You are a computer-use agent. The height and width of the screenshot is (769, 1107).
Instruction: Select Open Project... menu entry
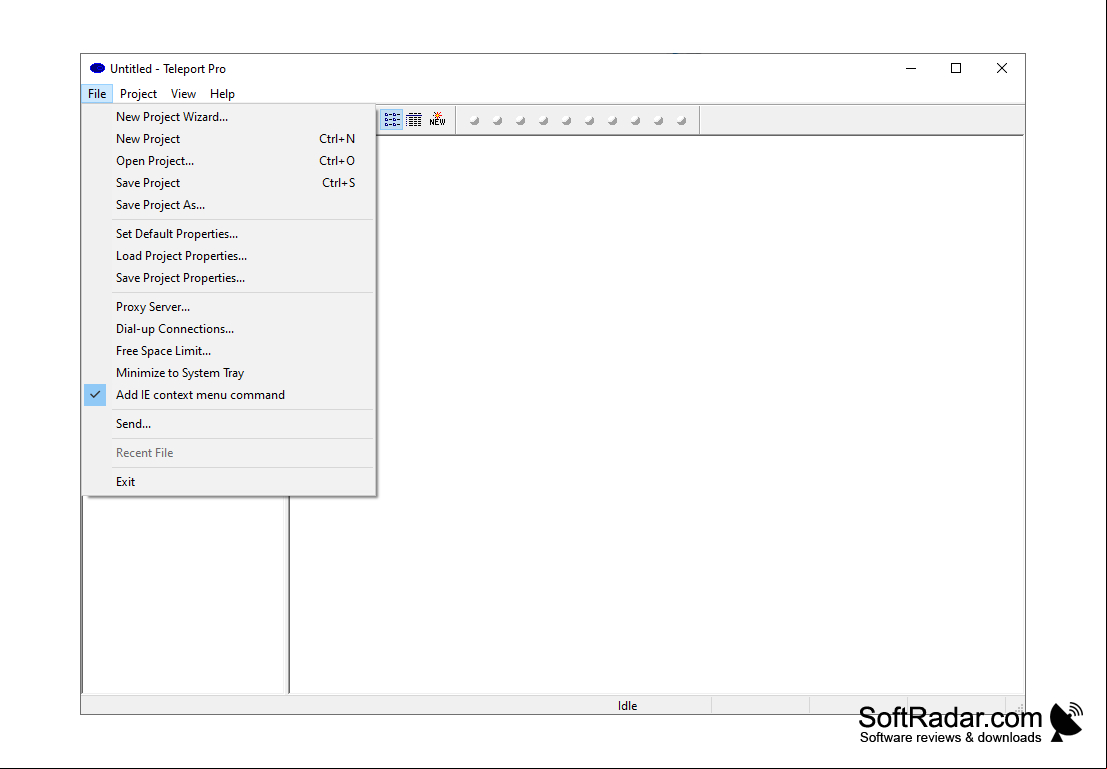point(229,161)
